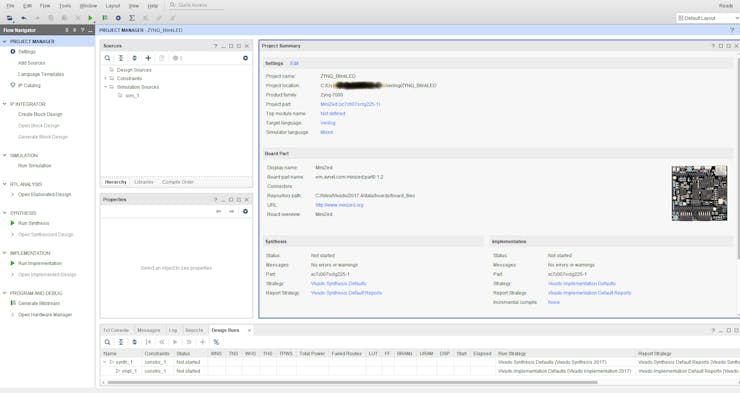Click IP Catalog in Flow Navigator
Image resolution: width=740 pixels, height=393 pixels.
[29, 85]
